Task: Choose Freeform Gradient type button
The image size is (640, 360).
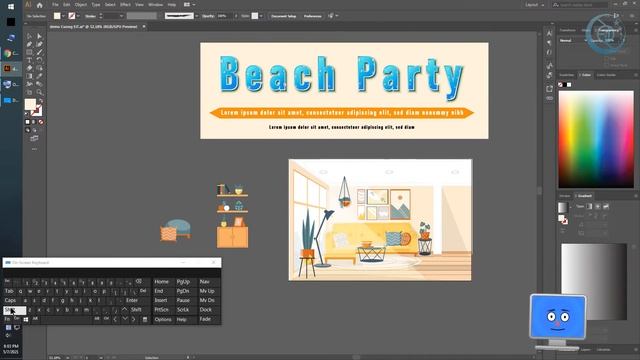Action: tap(606, 207)
